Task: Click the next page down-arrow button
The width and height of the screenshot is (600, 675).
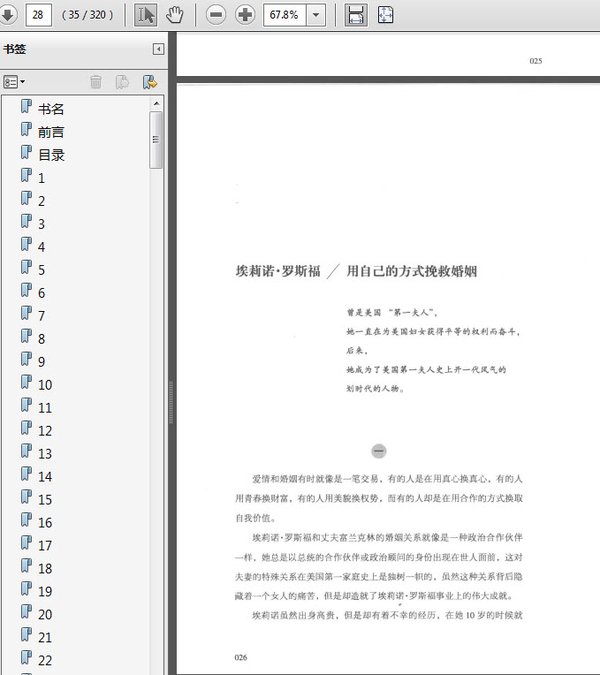Action: (x=8, y=15)
